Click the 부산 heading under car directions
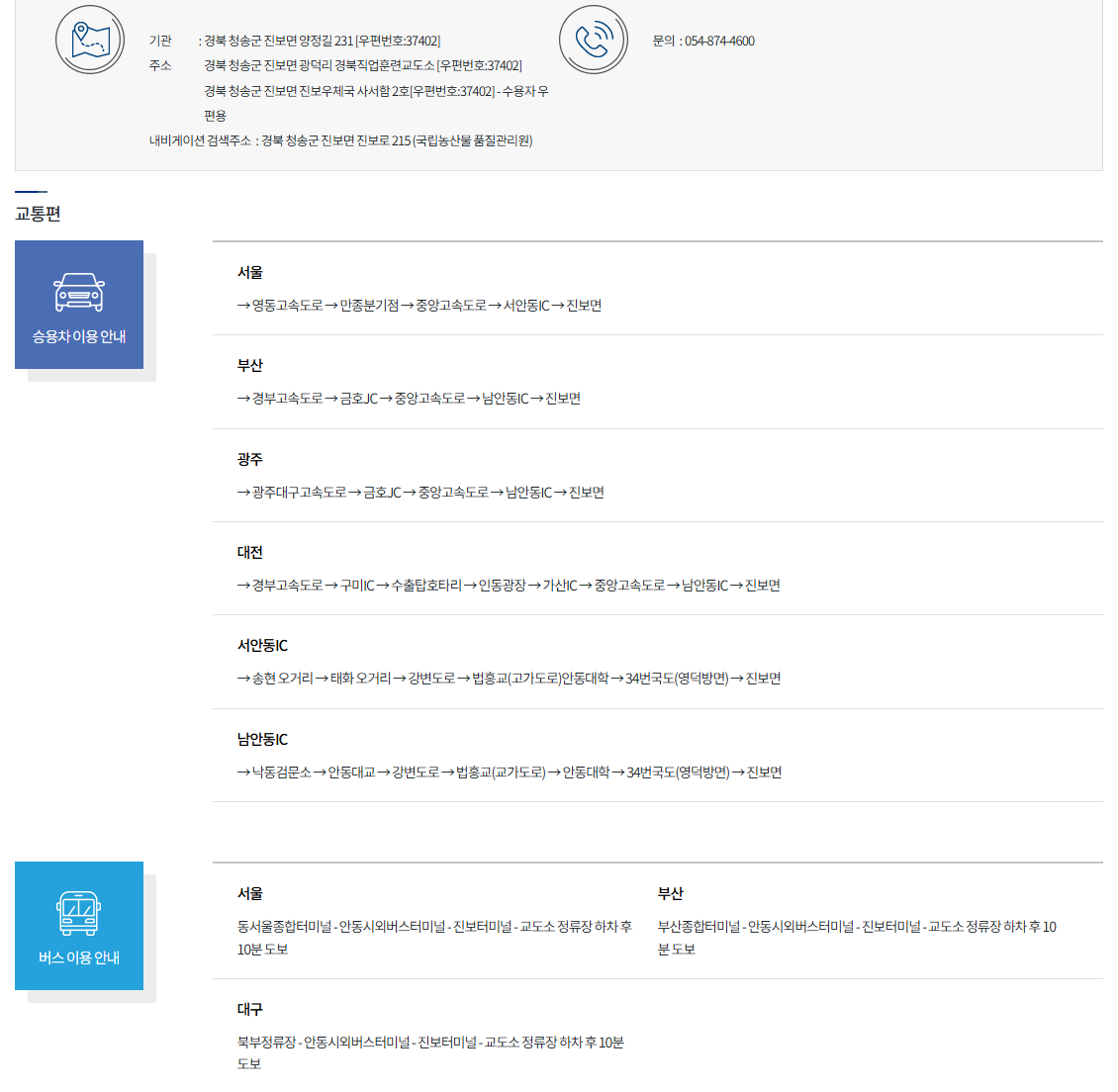Image resolution: width=1118 pixels, height=1092 pixels. pyautogui.click(x=250, y=365)
